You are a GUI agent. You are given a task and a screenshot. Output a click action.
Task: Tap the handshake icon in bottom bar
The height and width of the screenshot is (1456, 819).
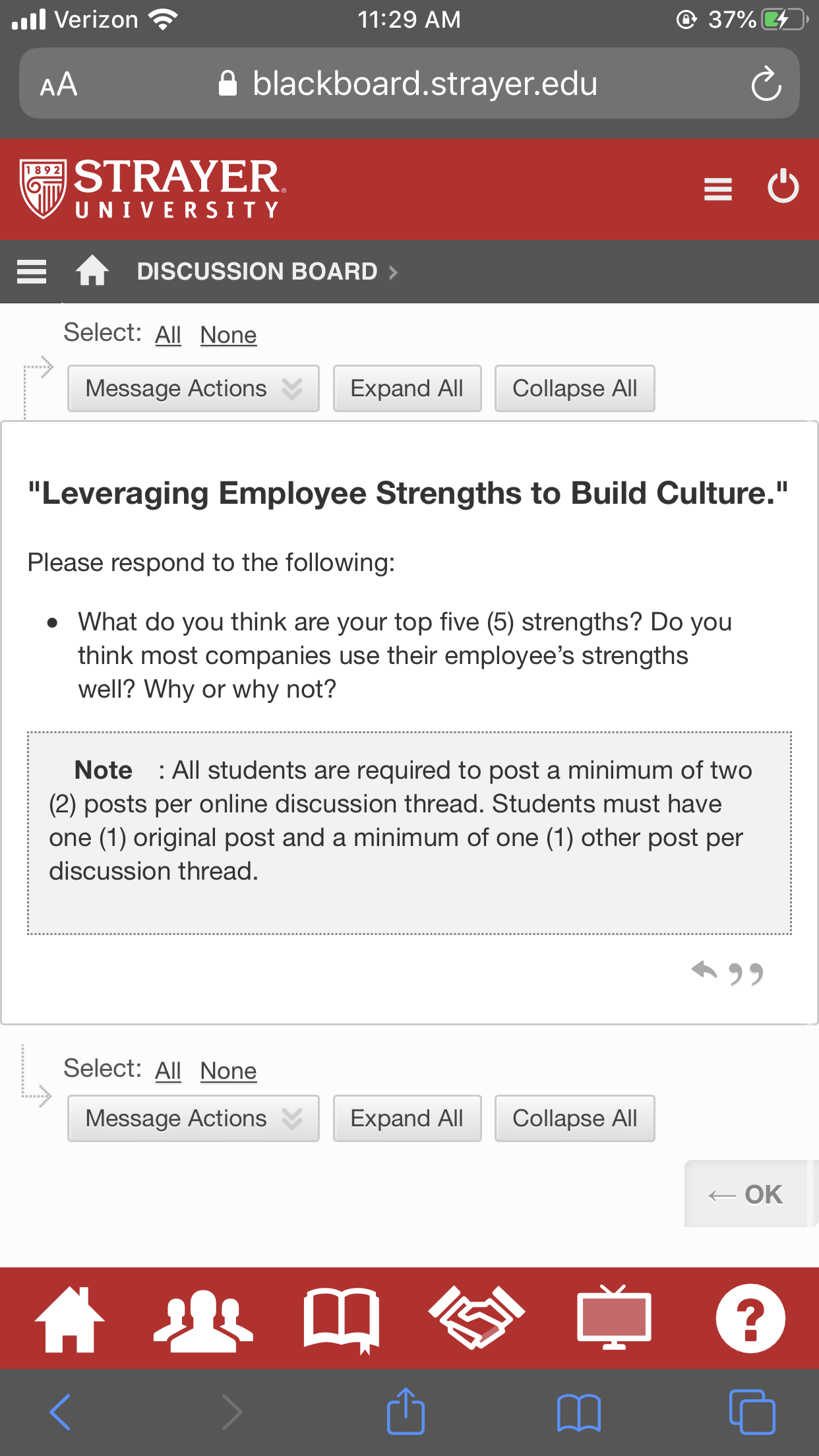coord(477,1318)
